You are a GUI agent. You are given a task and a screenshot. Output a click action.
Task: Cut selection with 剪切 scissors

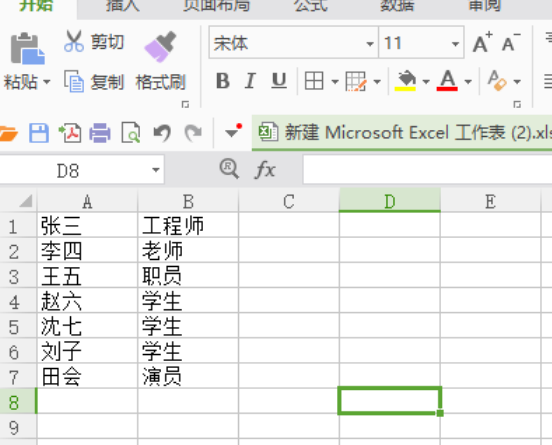point(94,42)
